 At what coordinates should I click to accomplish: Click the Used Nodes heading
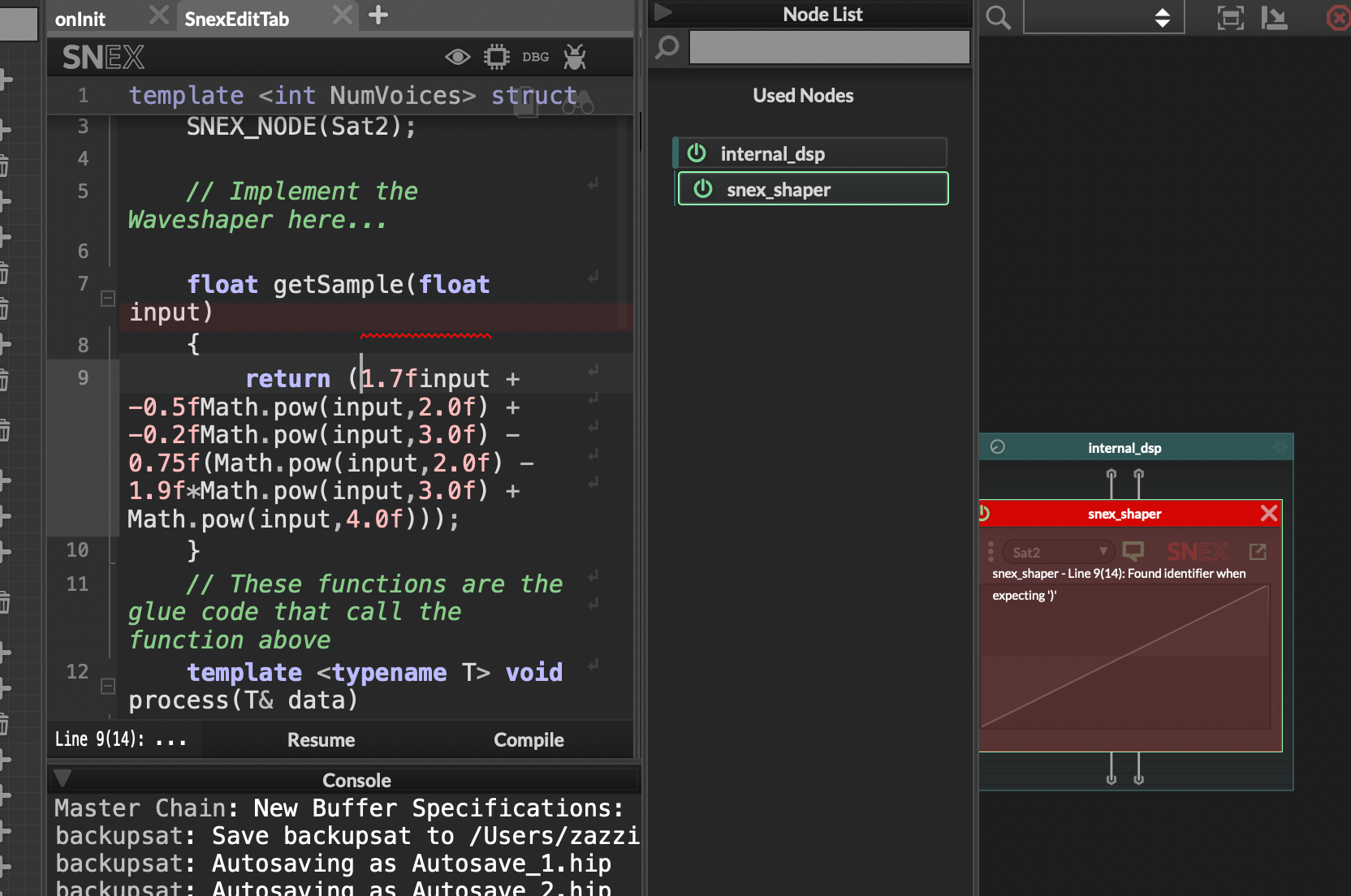803,96
